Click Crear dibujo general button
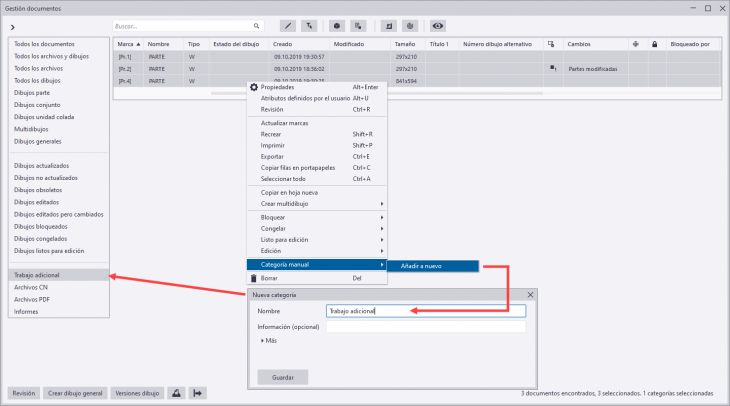The width and height of the screenshot is (730, 406). [x=75, y=393]
